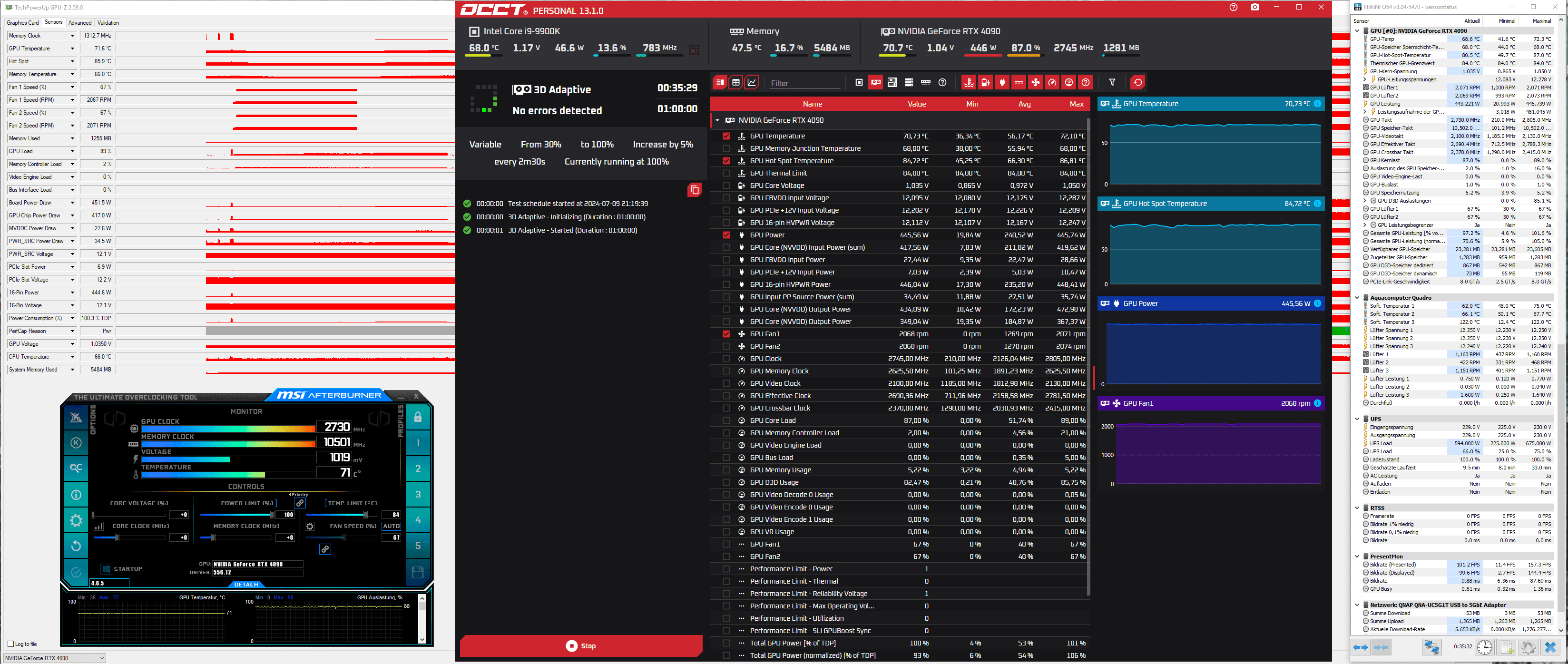The height and width of the screenshot is (664, 1568).
Task: Switch OCCT monitoring to graph view icon
Action: point(752,82)
